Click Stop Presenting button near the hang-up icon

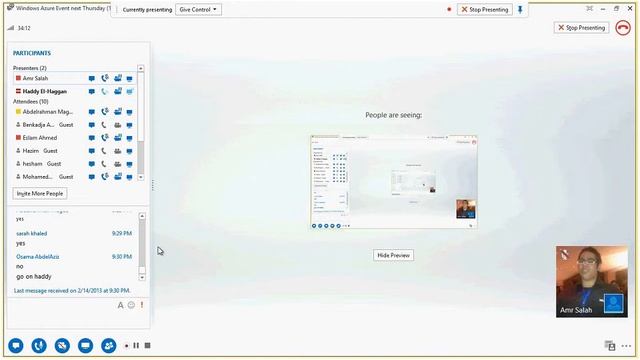point(582,28)
